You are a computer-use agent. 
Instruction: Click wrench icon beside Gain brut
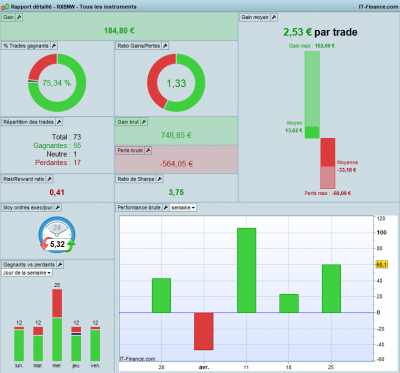tap(144, 122)
